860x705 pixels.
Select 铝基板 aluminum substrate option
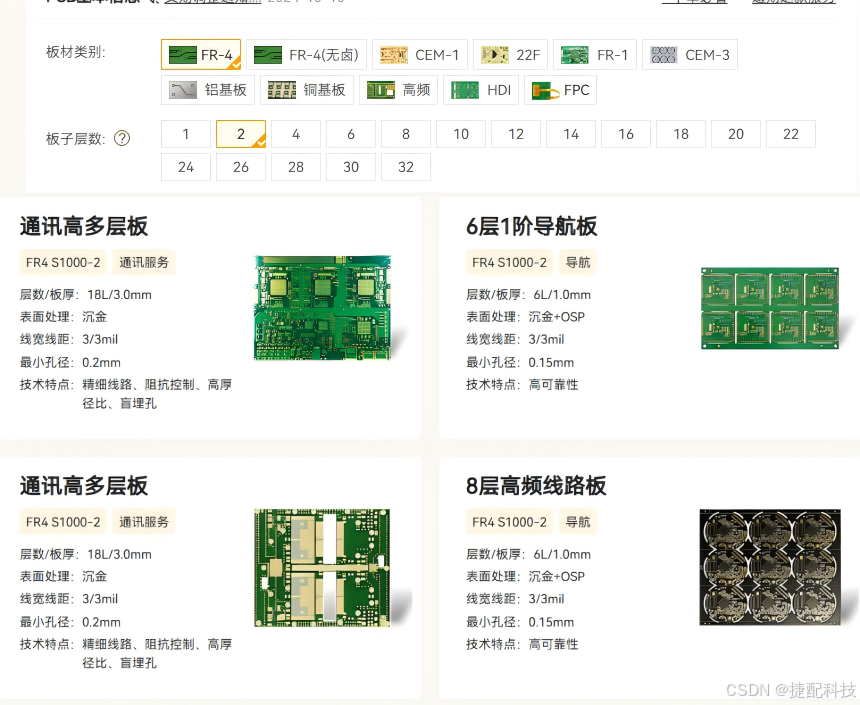208,90
